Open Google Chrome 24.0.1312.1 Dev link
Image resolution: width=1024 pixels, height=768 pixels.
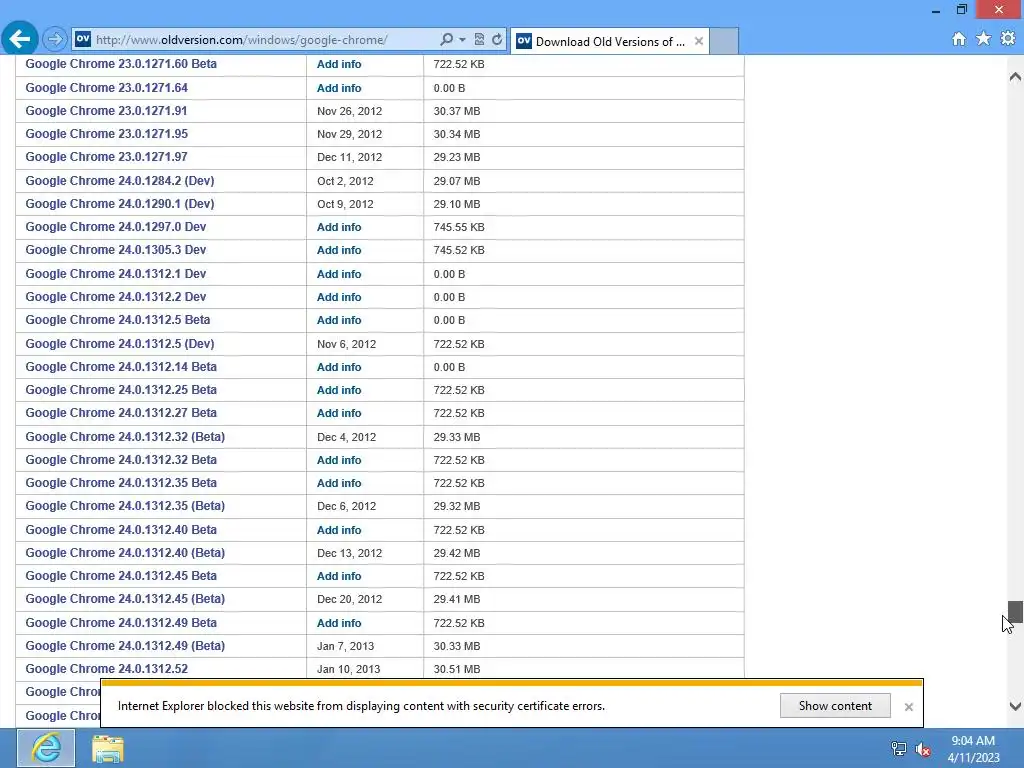click(x=116, y=274)
